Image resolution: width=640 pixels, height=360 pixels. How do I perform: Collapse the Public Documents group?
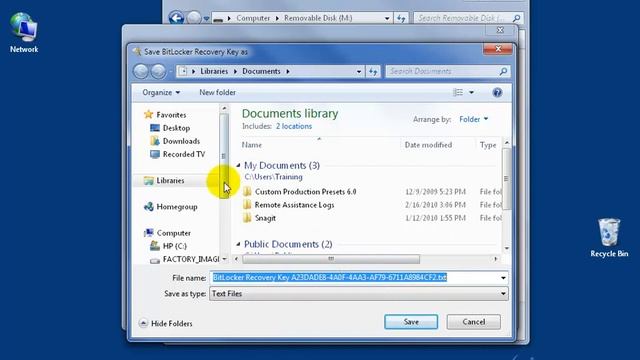[x=238, y=244]
